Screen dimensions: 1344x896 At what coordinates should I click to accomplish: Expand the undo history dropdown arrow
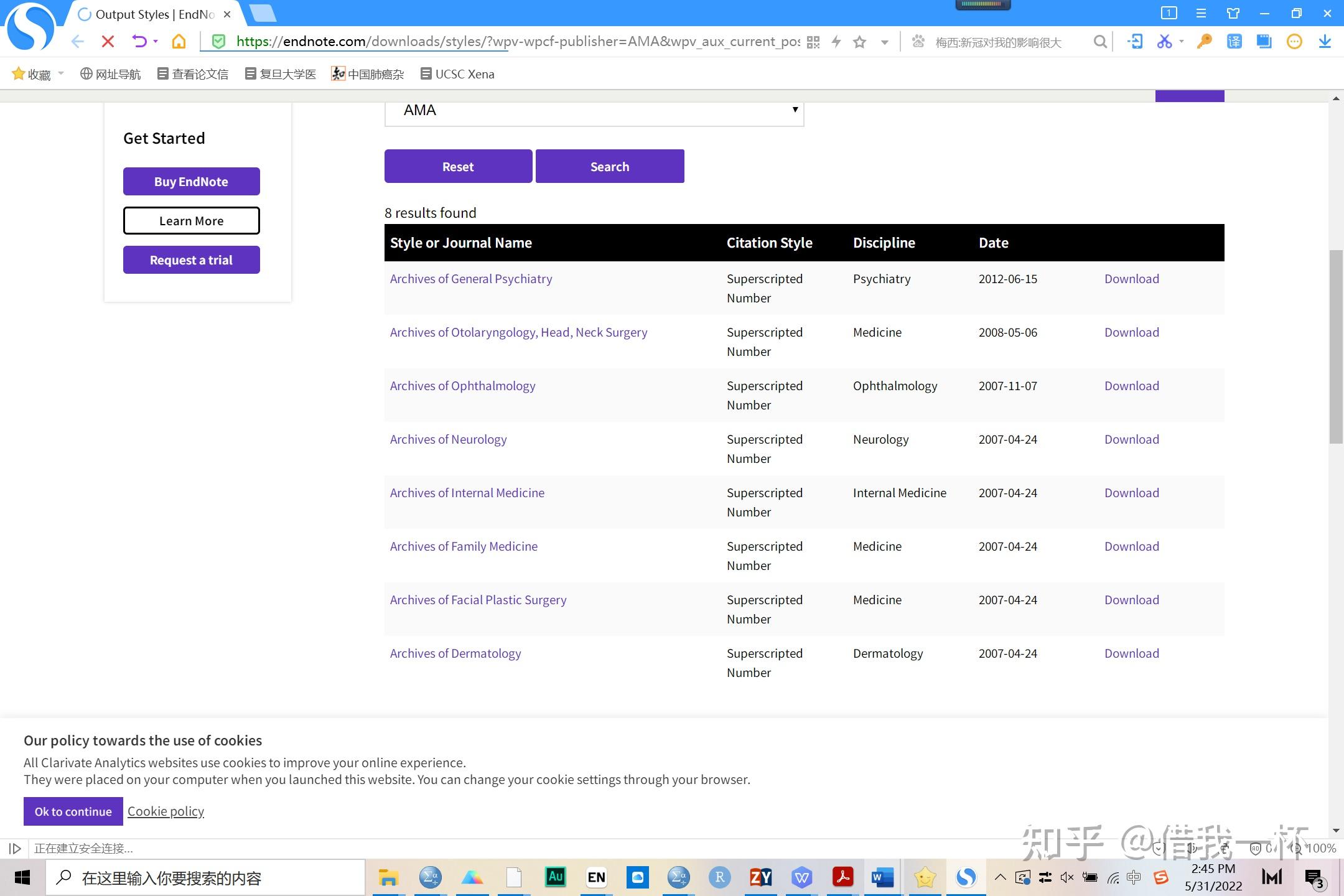coord(156,42)
